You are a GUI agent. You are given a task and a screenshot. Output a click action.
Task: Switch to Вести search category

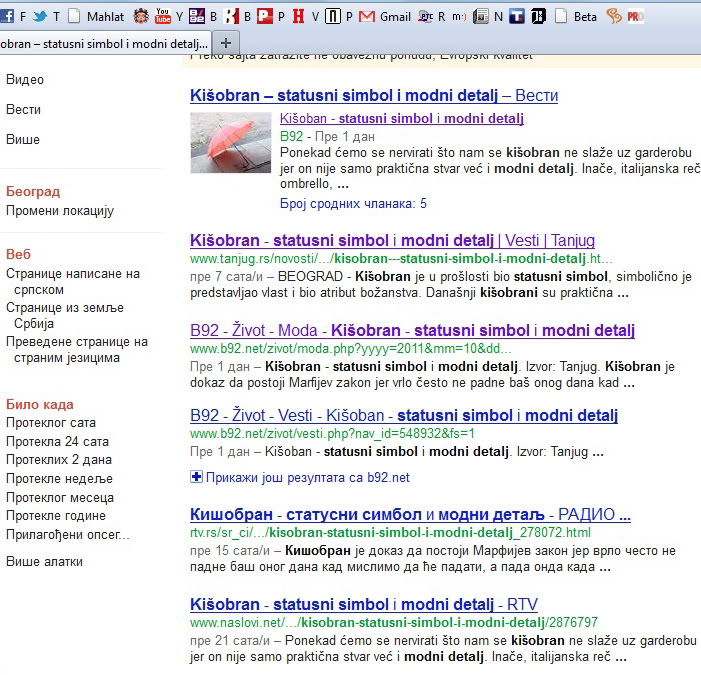click(23, 110)
